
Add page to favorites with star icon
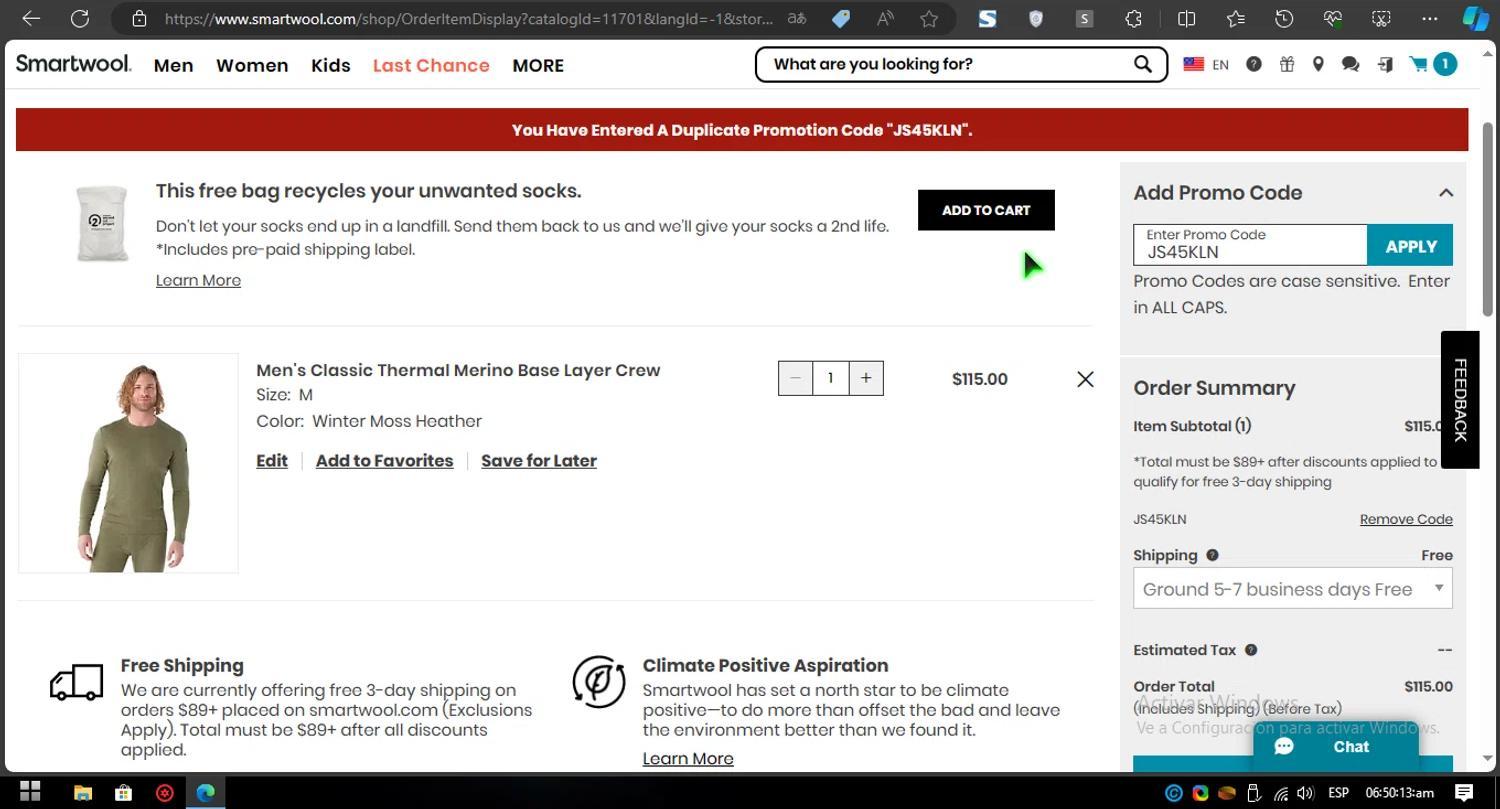[929, 18]
